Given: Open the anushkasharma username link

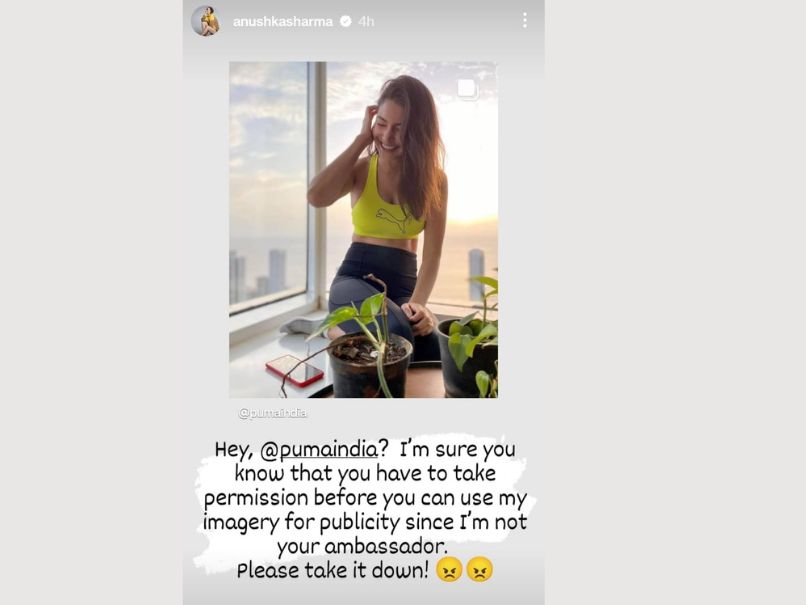Looking at the screenshot, I should [x=283, y=22].
